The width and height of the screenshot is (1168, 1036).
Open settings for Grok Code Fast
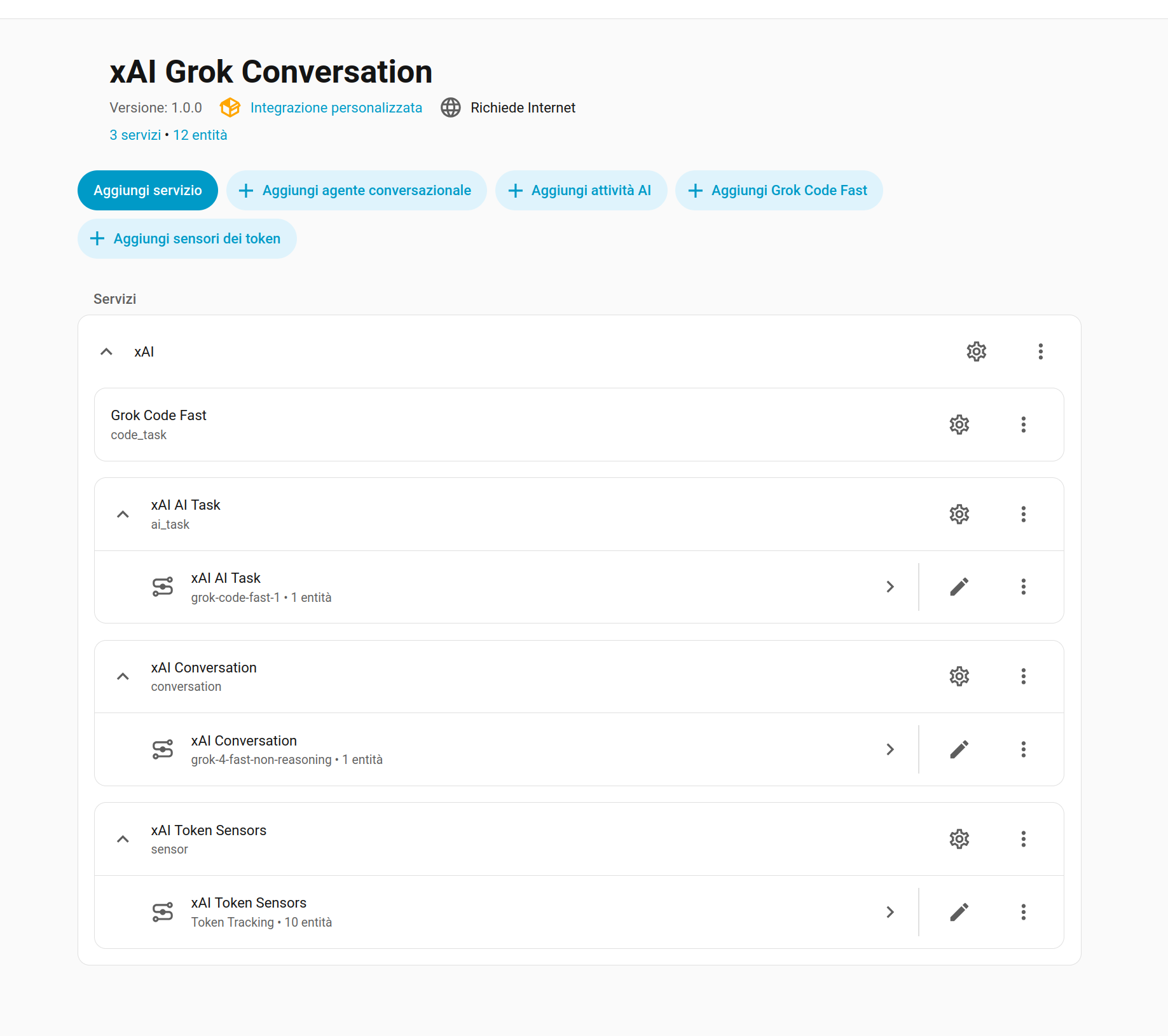point(959,425)
